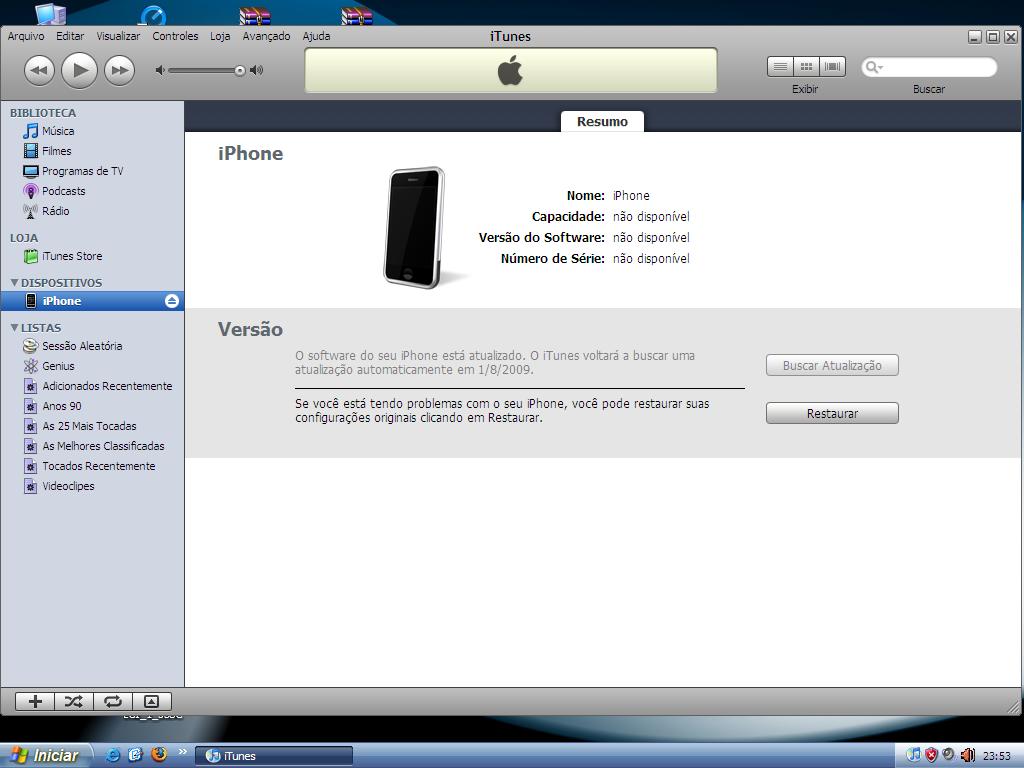This screenshot has height=768, width=1024.
Task: Open the Genius playlist
Action: [x=92, y=366]
